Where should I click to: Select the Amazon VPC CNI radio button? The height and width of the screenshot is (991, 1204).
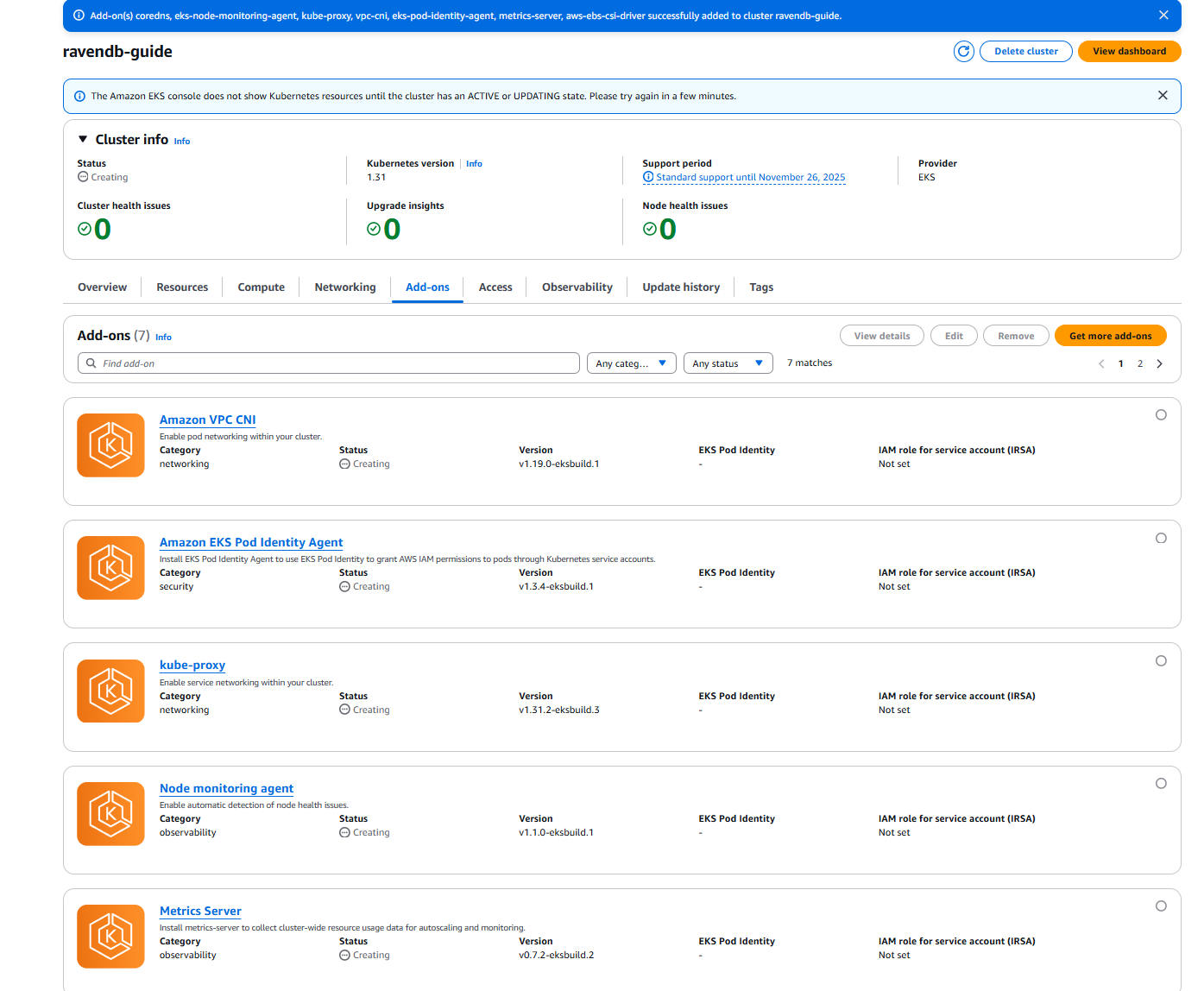(x=1161, y=415)
